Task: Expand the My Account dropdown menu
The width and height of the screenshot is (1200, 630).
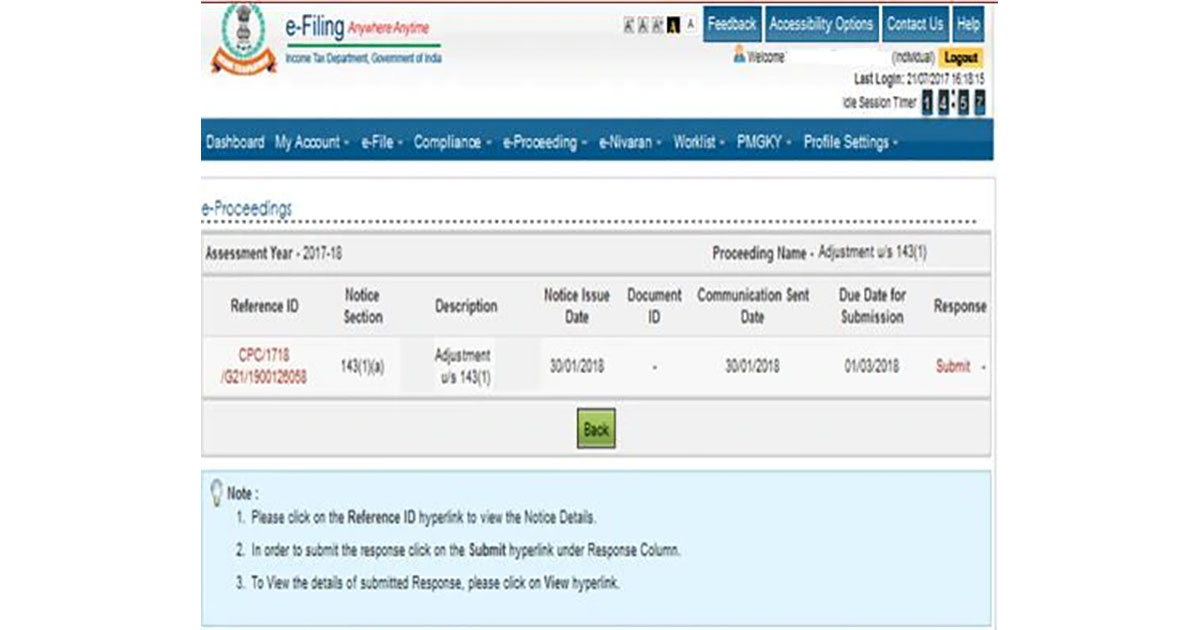Action: click(311, 142)
